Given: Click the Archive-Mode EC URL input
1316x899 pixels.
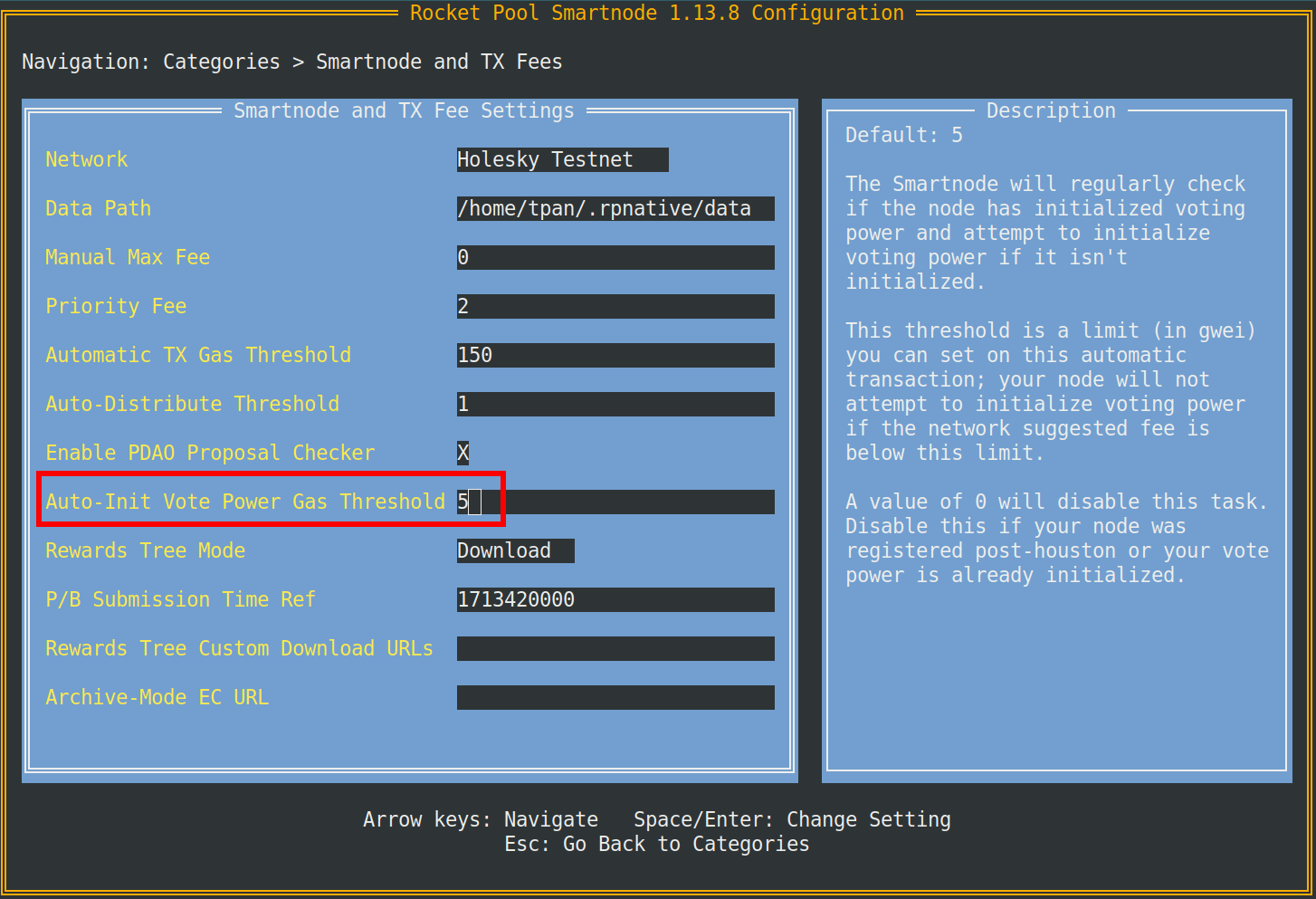Looking at the screenshot, I should coord(615,697).
